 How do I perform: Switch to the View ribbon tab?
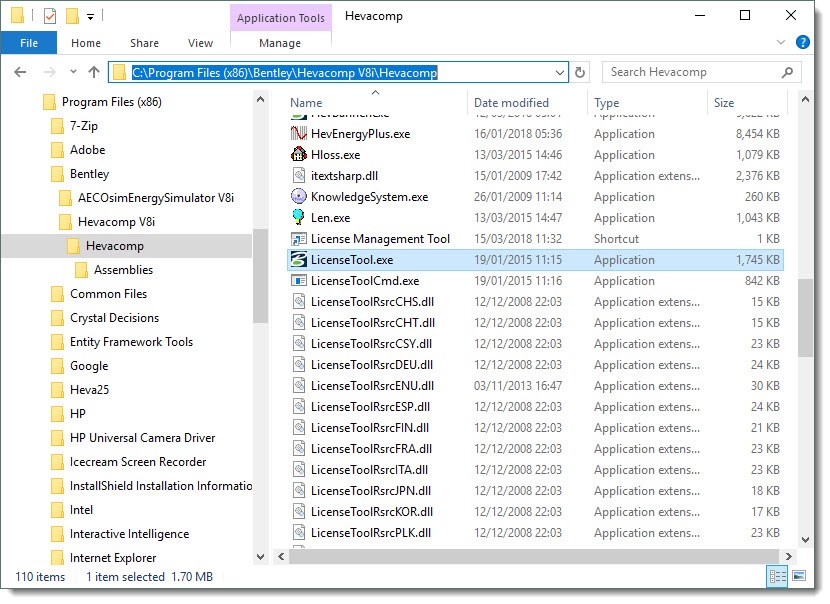coord(200,43)
